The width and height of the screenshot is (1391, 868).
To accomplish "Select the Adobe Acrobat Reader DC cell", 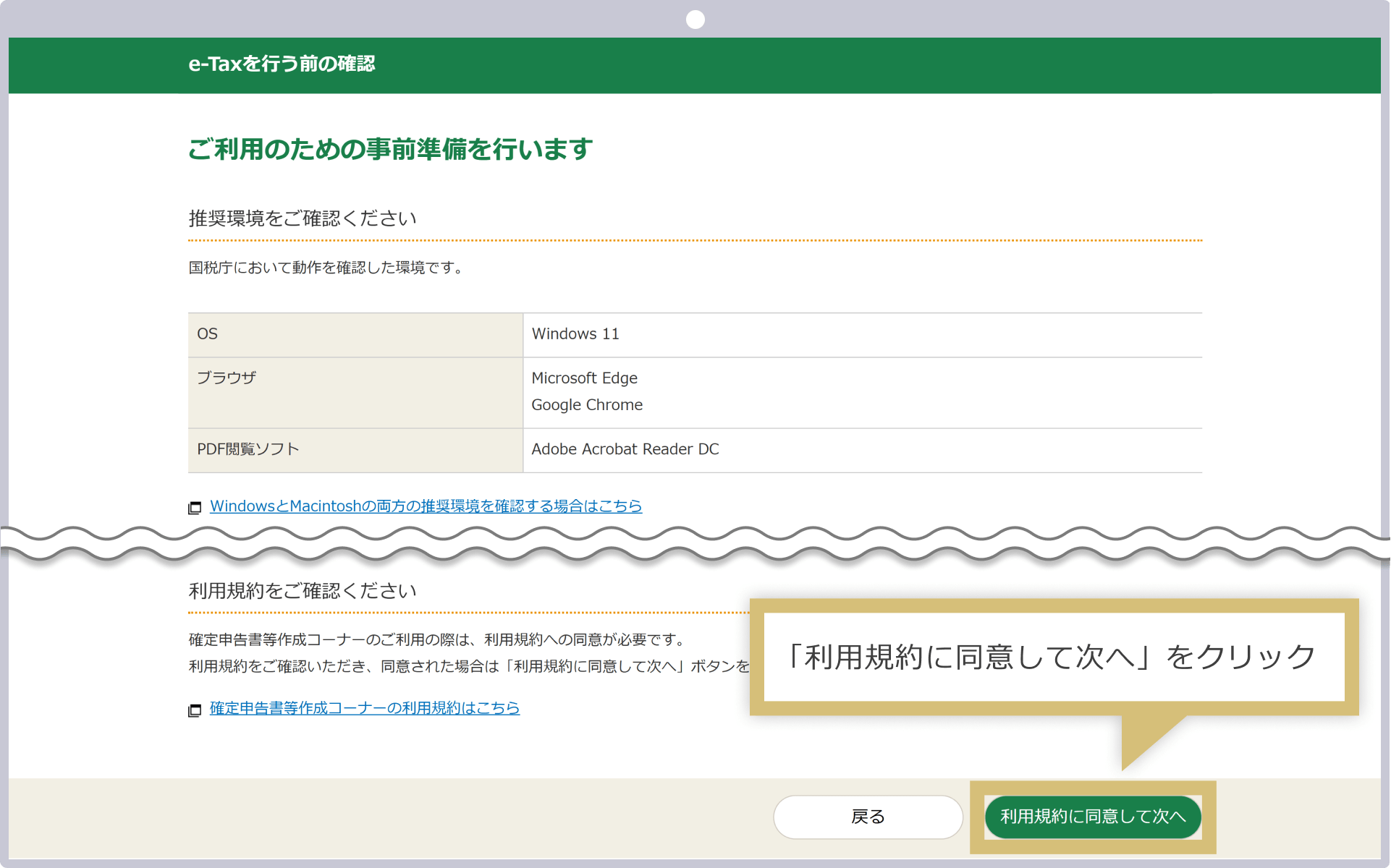I will (862, 449).
